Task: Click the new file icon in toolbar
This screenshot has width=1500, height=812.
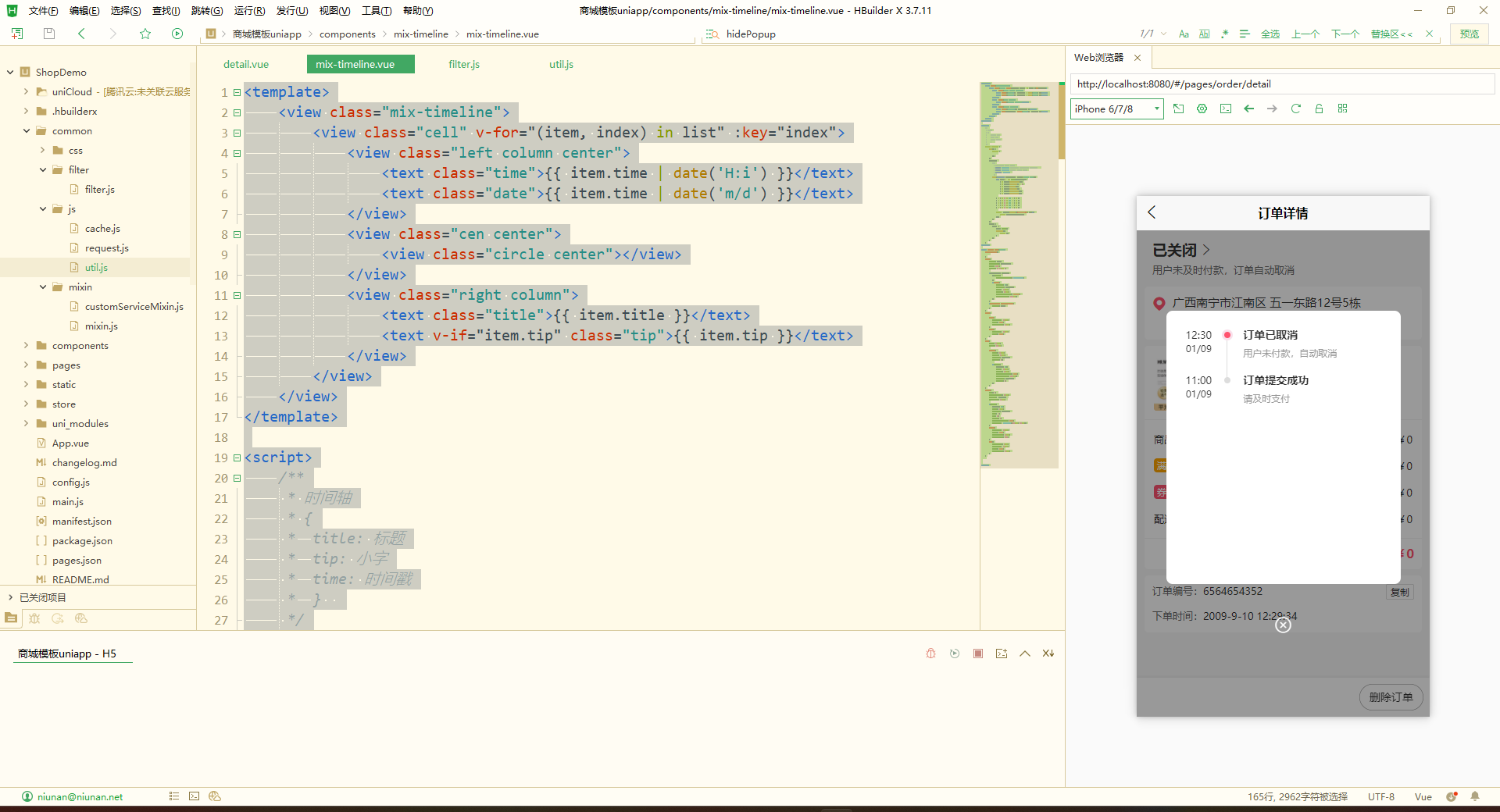Action: [x=17, y=34]
